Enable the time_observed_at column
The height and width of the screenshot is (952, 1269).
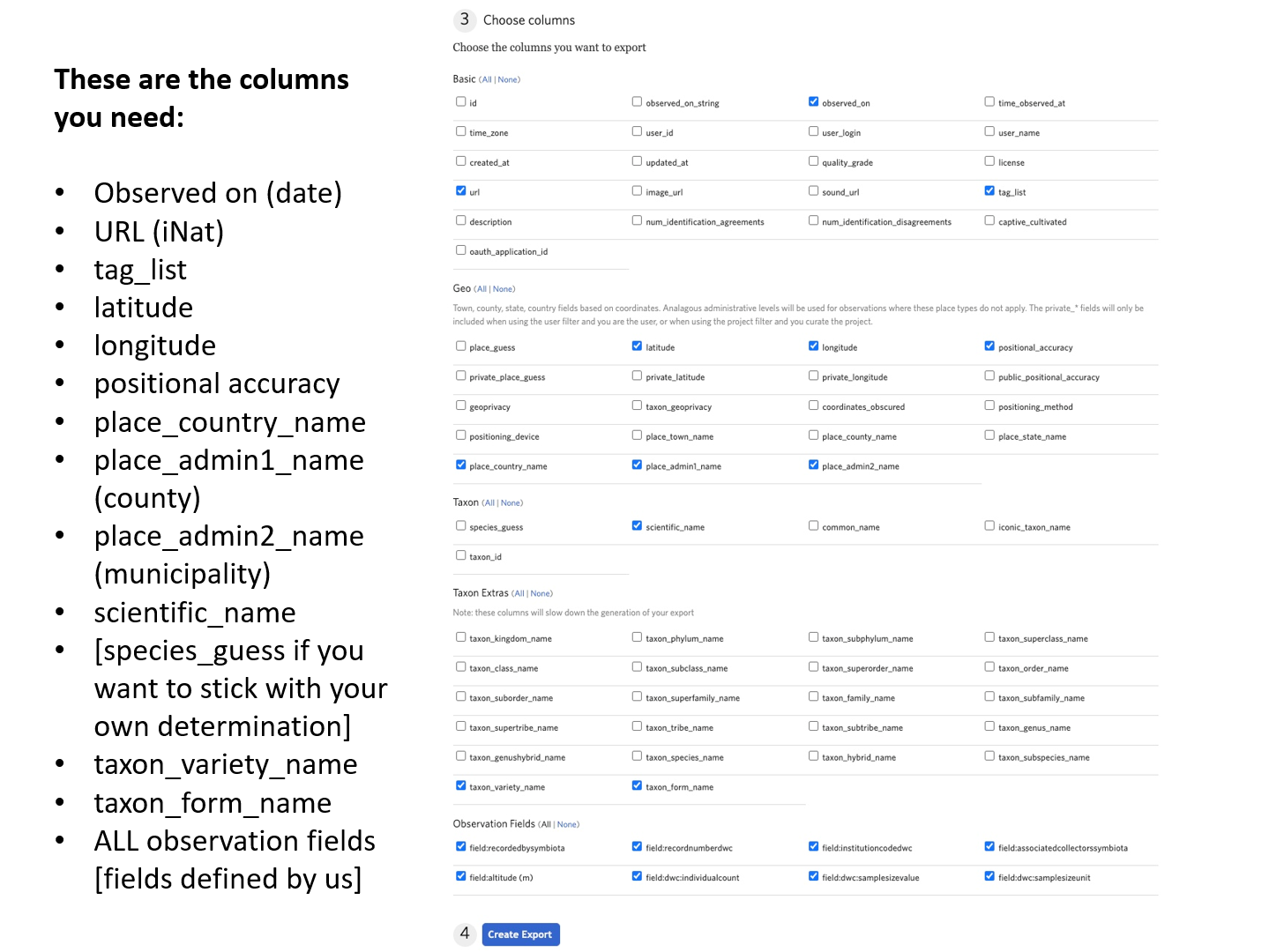(989, 100)
